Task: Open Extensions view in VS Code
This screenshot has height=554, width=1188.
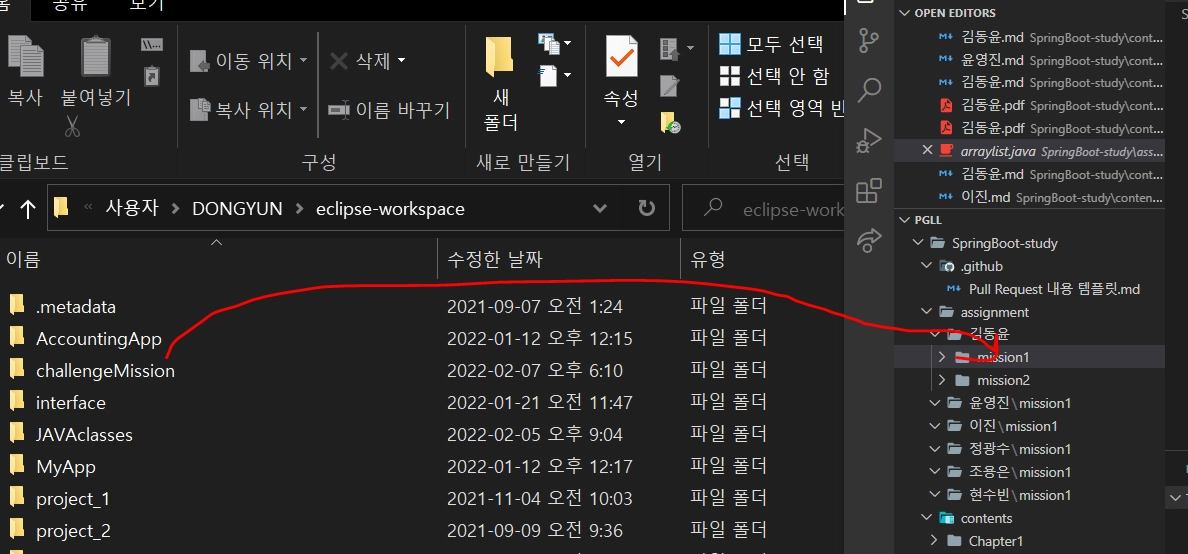Action: click(x=868, y=191)
